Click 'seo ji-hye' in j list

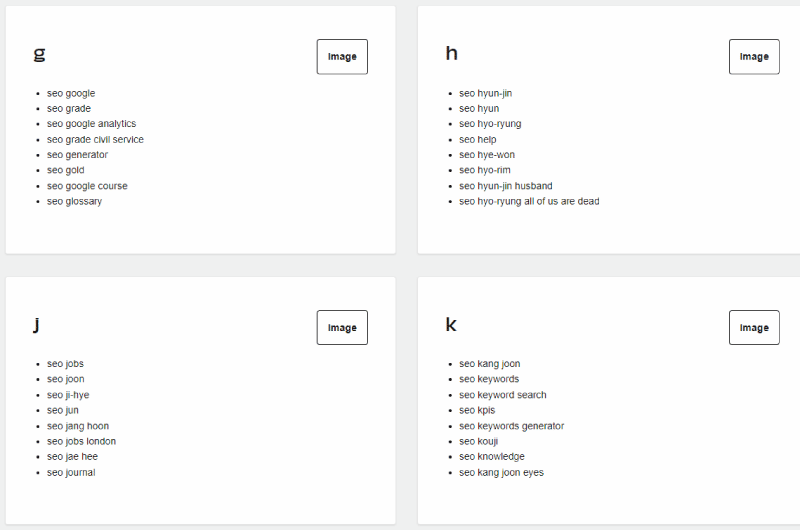tap(68, 395)
